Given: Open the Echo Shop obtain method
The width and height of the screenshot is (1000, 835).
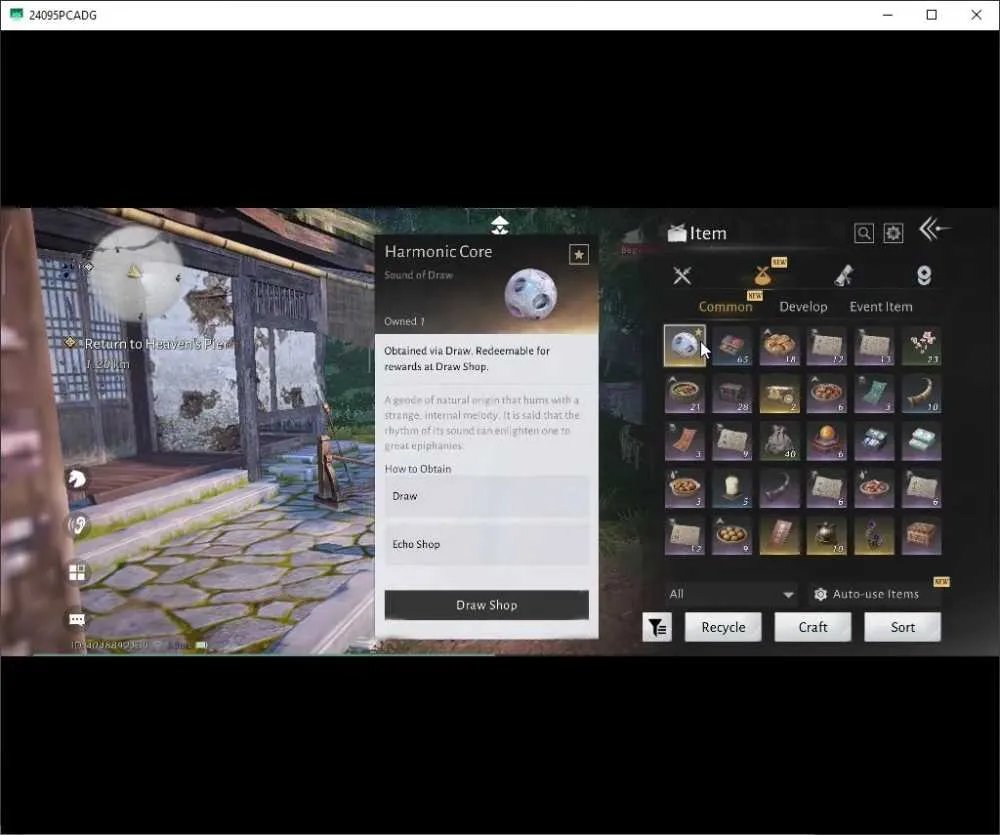Looking at the screenshot, I should point(487,544).
